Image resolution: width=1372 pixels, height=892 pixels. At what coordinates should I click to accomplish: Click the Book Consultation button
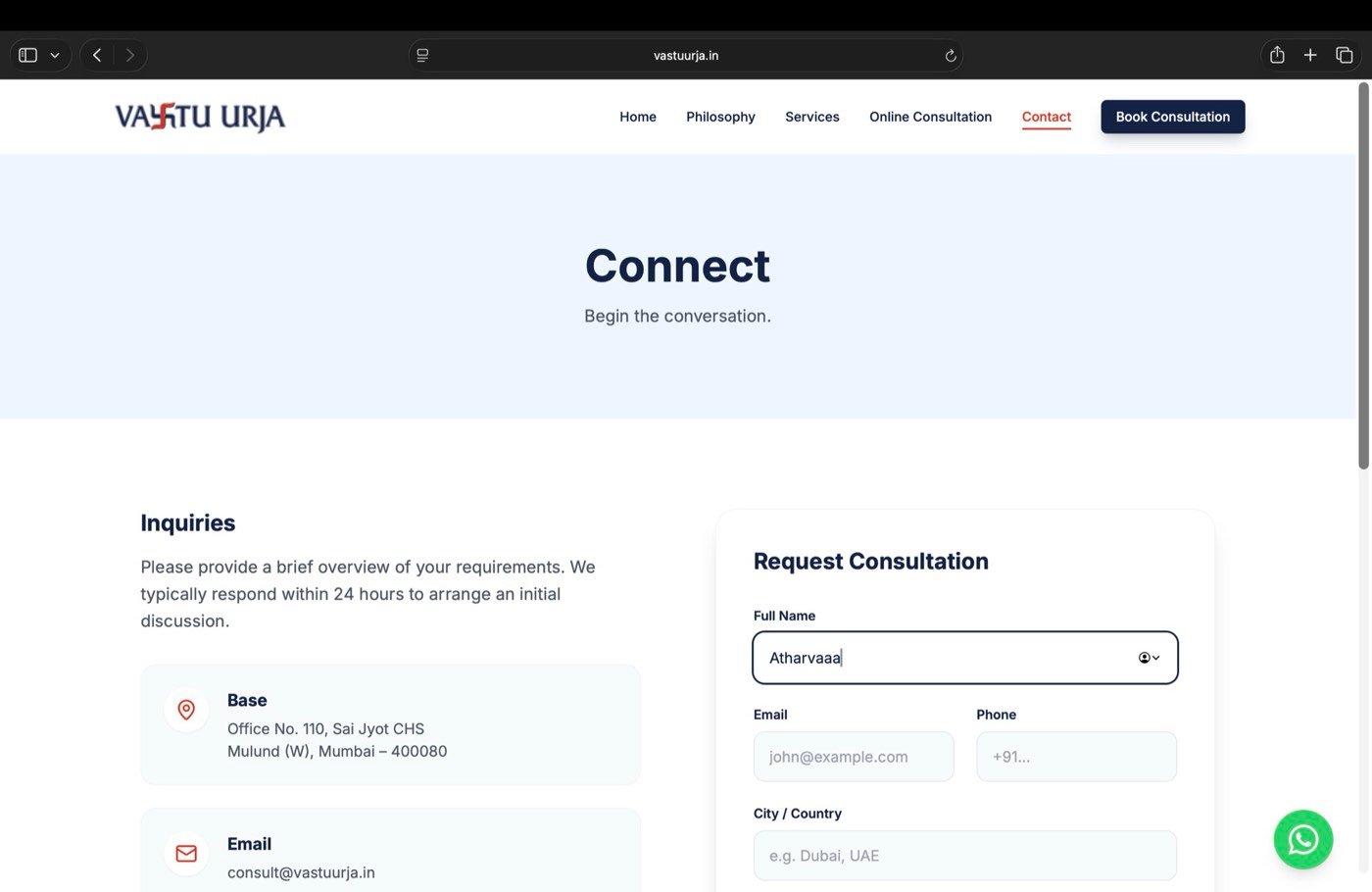(x=1173, y=117)
